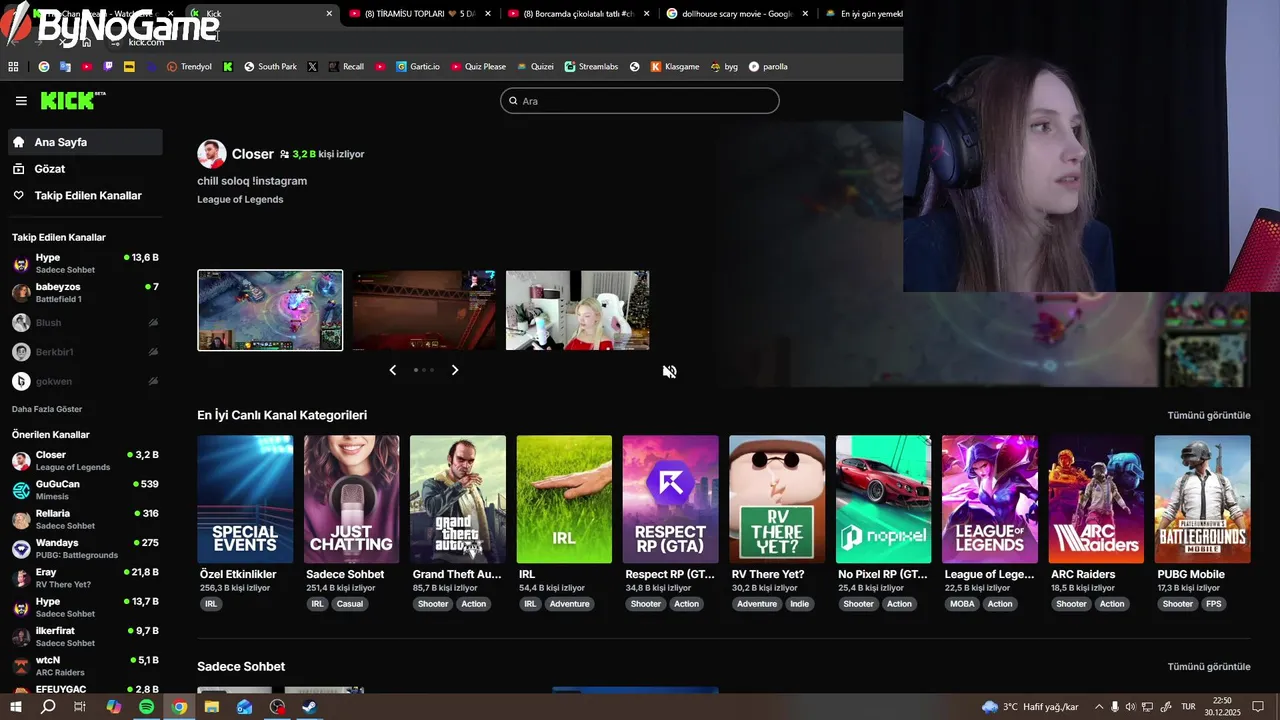Open Quiz Please bookmark
This screenshot has height=720, width=1280.
[x=478, y=67]
